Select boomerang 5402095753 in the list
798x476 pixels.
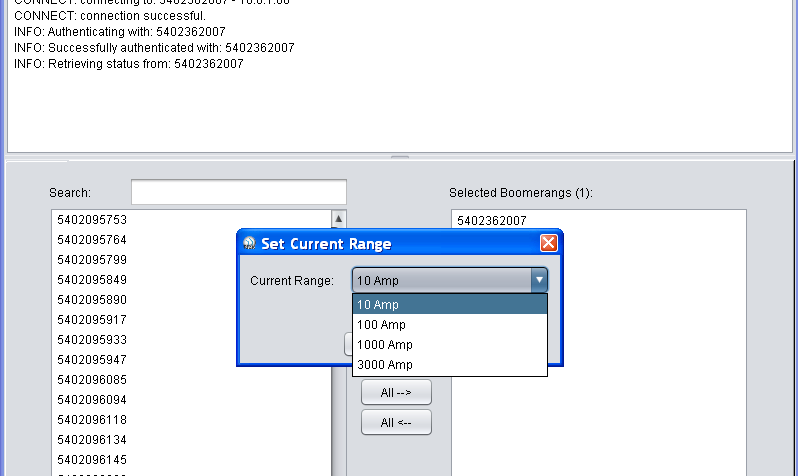tap(191, 220)
